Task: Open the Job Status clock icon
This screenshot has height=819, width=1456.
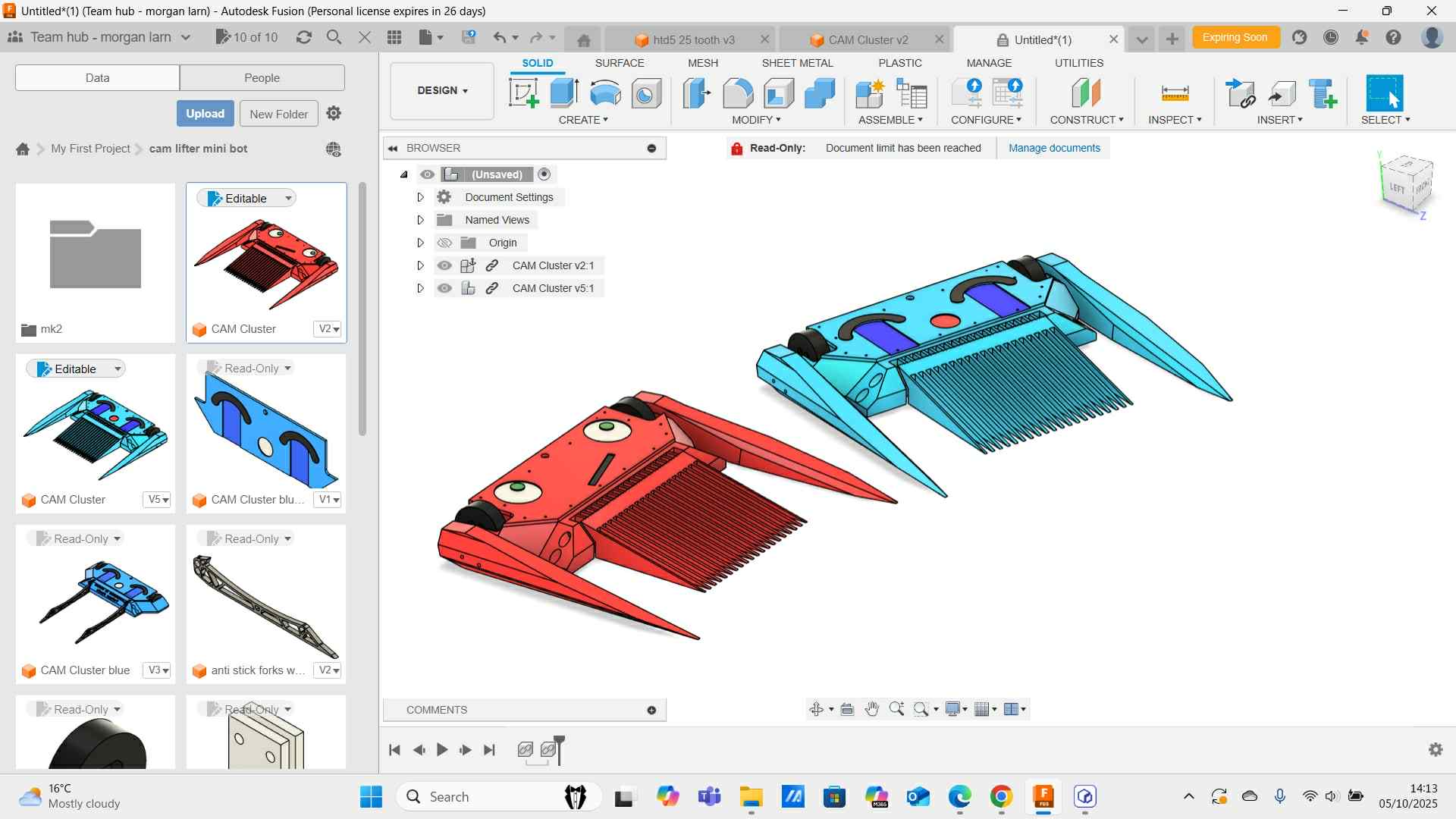Action: (x=1331, y=37)
